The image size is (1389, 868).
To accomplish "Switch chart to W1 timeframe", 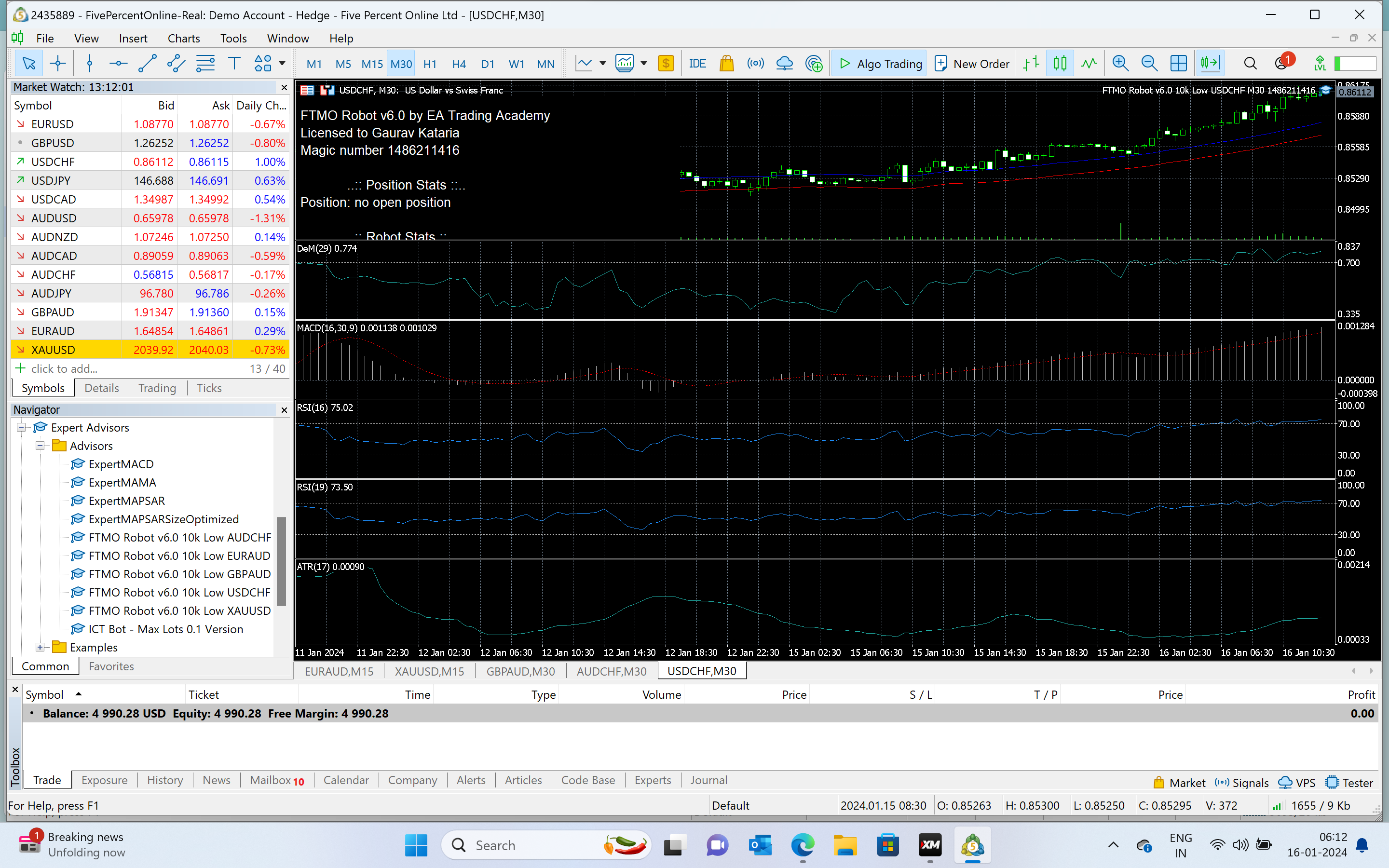I will [x=517, y=64].
